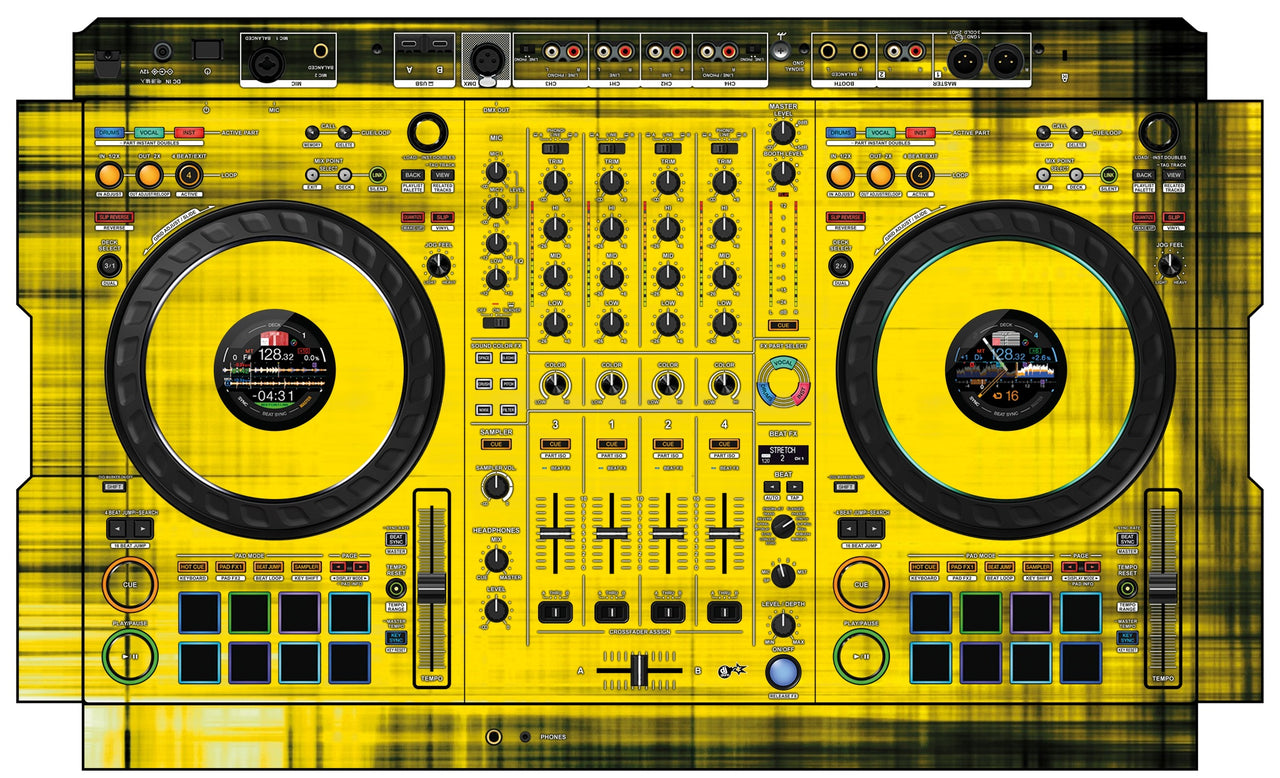Viewport: 1280px width, 778px height.
Task: Enable left deck KEY SYNC
Action: (395, 637)
